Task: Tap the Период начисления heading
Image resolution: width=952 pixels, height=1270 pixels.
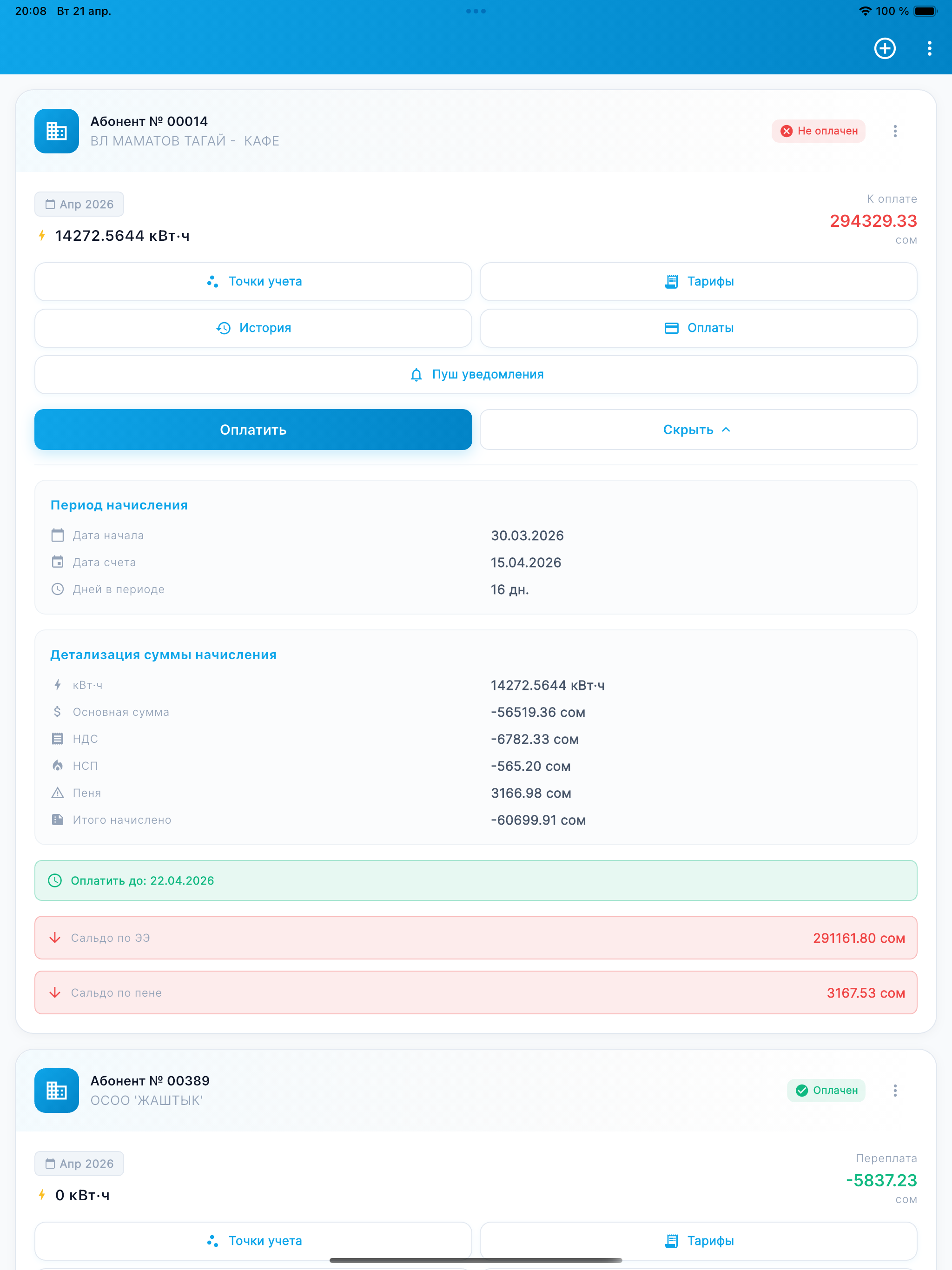Action: [x=119, y=505]
